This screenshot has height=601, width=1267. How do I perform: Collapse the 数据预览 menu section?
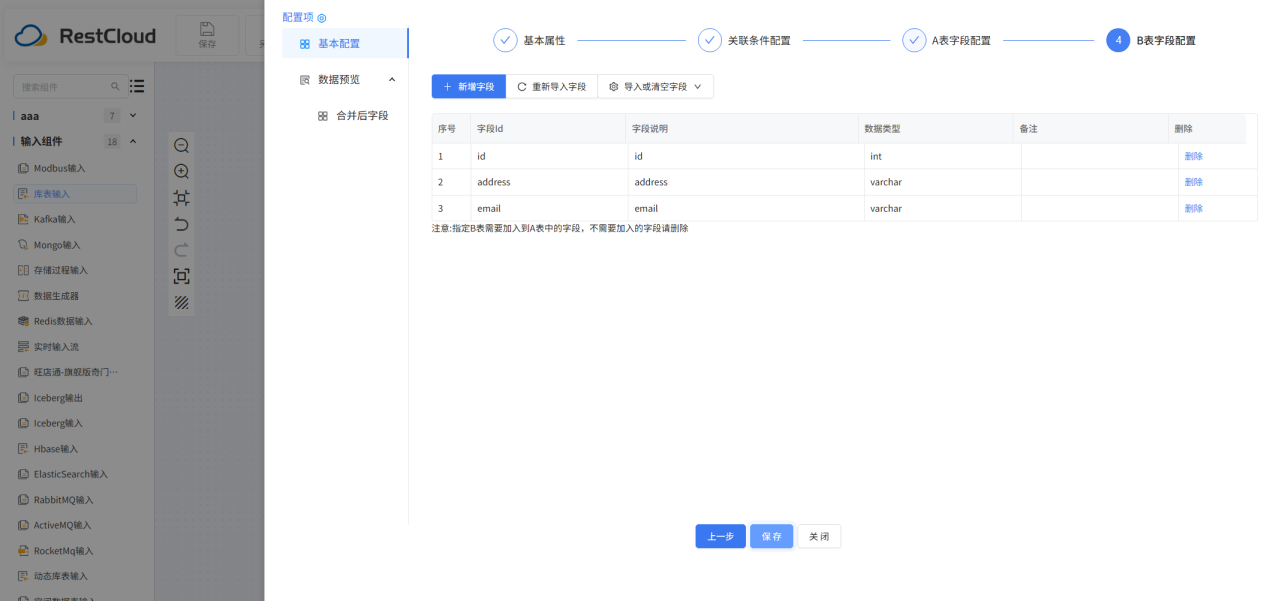[391, 79]
